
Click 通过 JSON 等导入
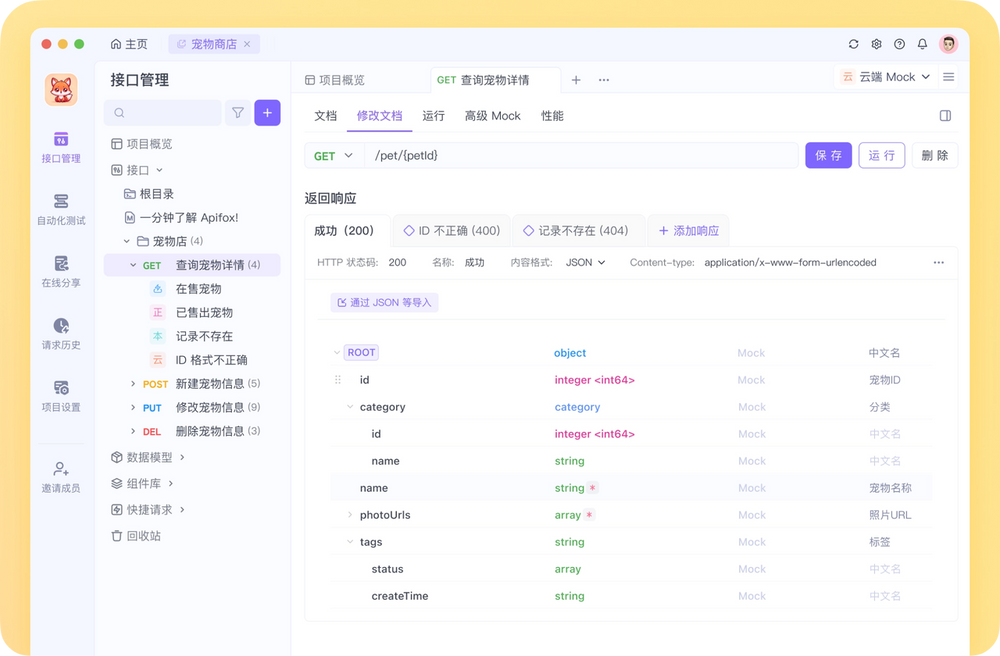click(x=384, y=301)
